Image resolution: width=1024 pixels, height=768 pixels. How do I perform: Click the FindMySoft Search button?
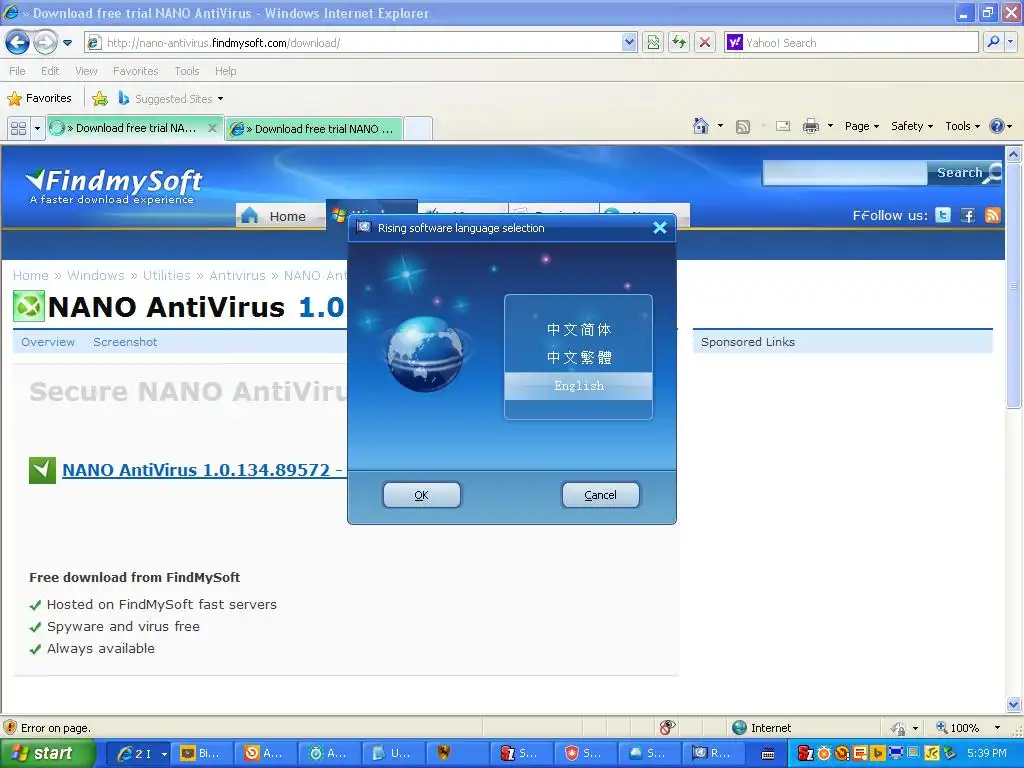(965, 173)
